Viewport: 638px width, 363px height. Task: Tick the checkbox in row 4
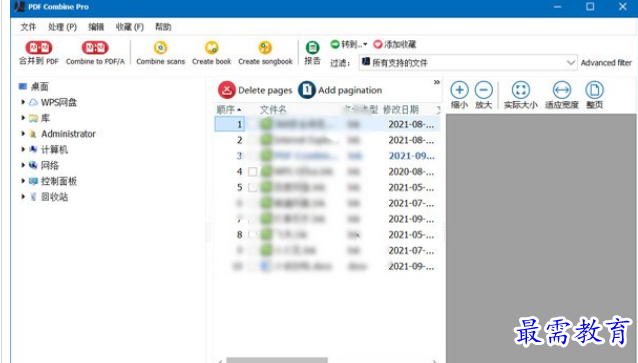(x=252, y=171)
